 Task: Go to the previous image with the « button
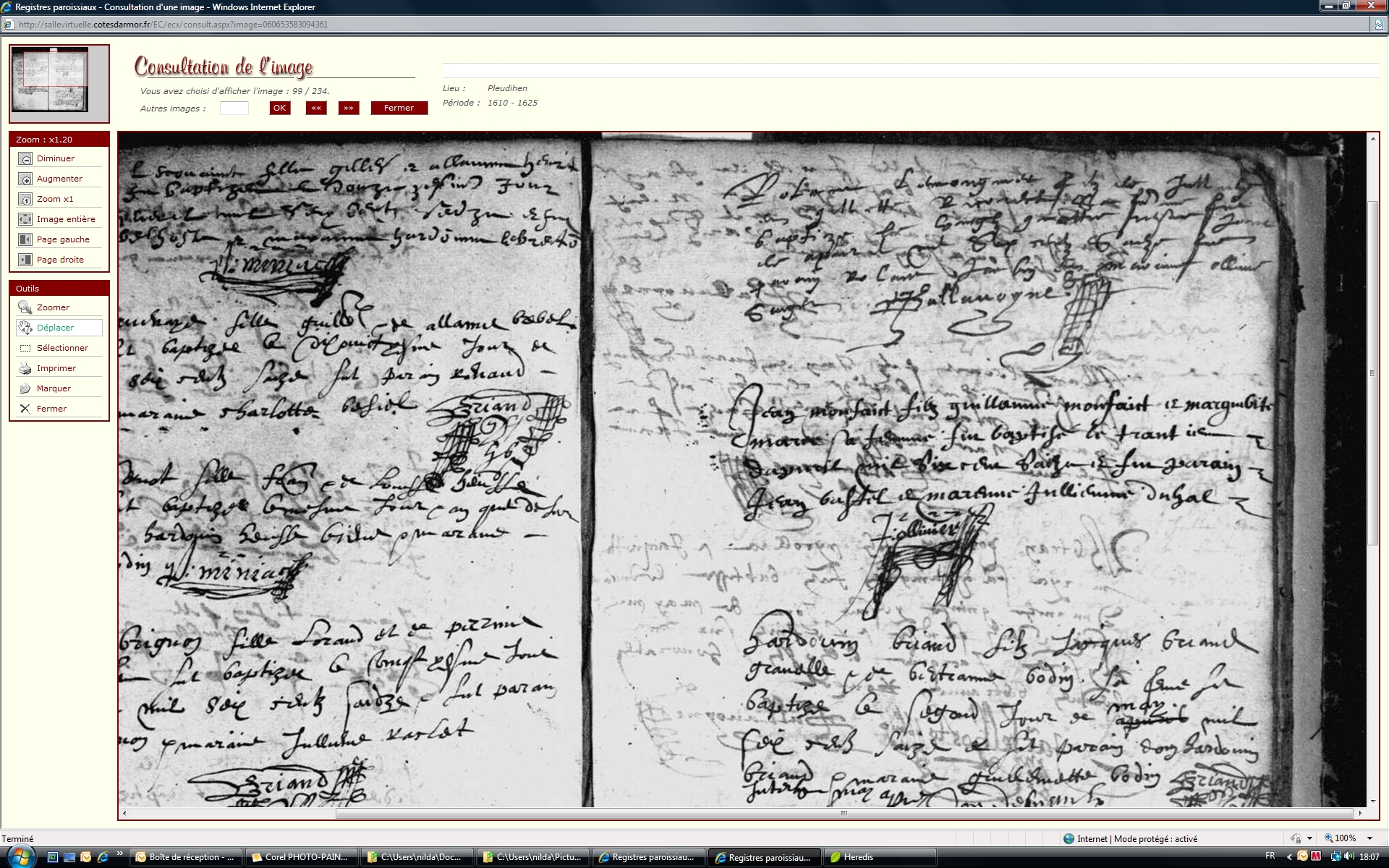(x=316, y=109)
